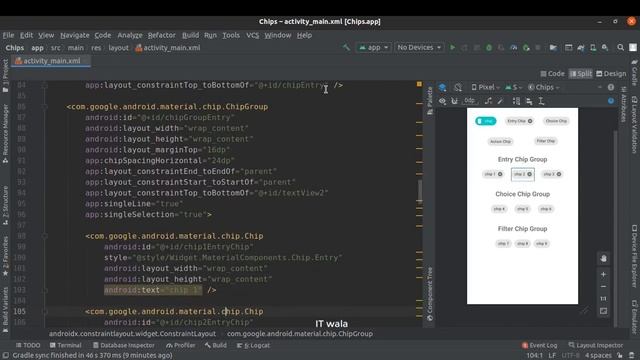
Task: Select the Pan hand tool in preview
Action: [x=603, y=258]
